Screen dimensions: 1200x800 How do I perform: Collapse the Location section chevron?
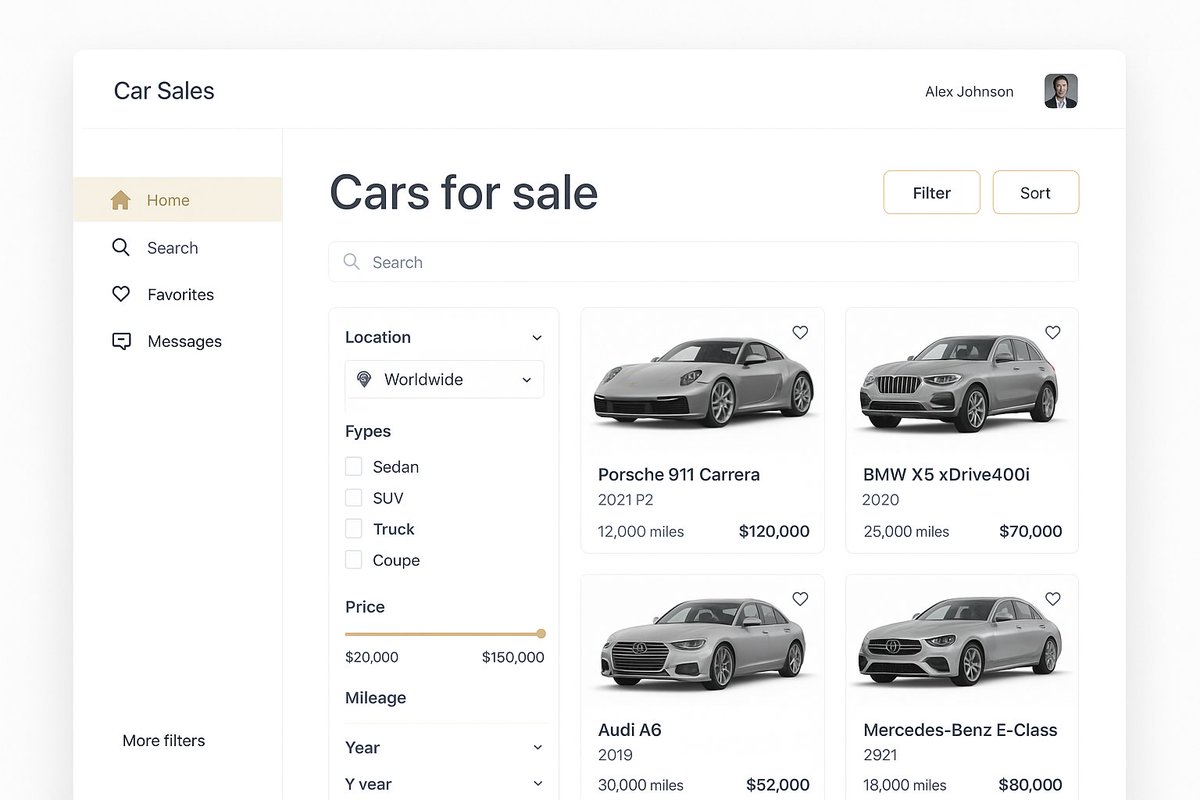tap(537, 338)
